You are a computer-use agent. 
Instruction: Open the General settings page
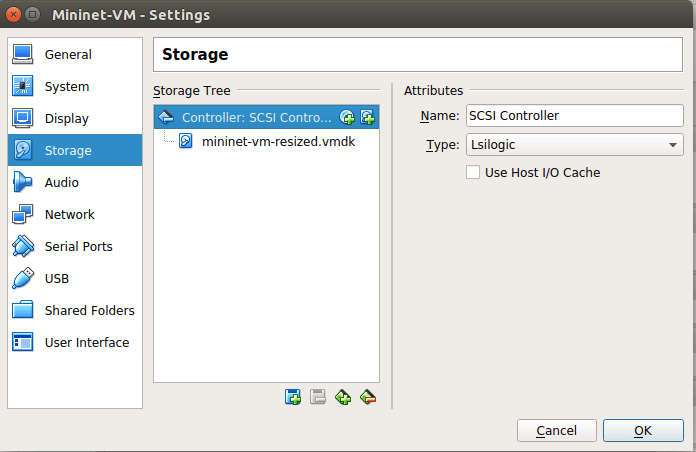coord(68,54)
